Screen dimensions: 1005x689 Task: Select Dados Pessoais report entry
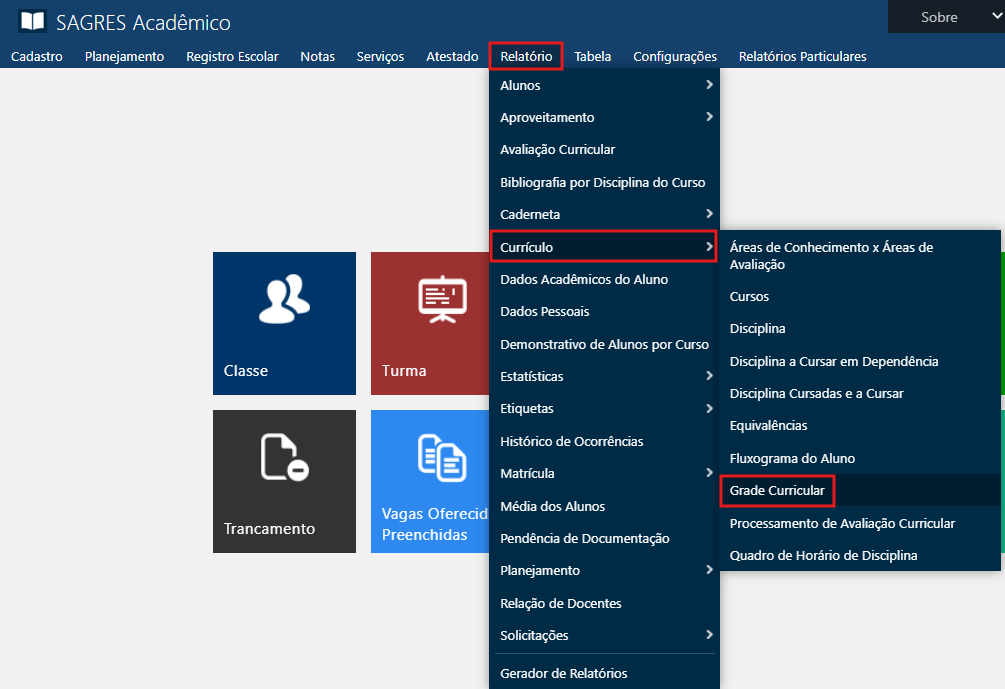point(544,311)
